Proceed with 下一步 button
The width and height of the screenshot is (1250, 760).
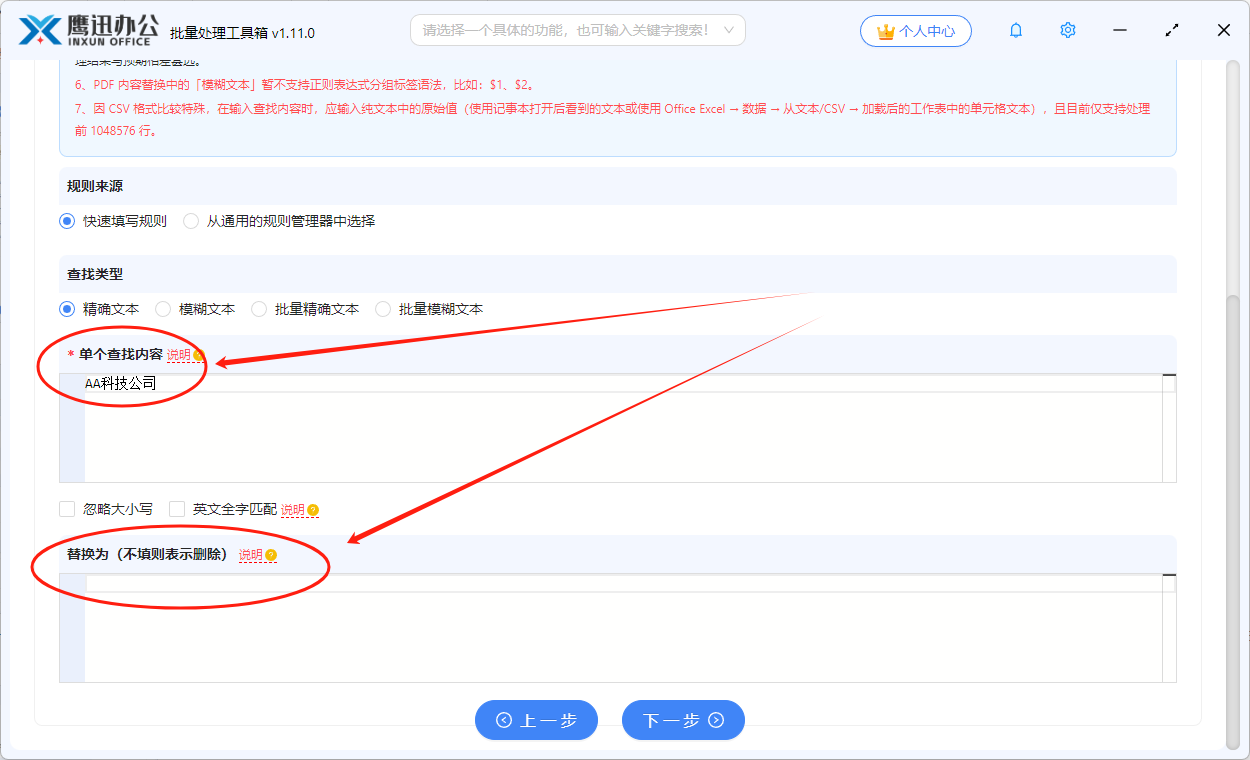(x=683, y=720)
